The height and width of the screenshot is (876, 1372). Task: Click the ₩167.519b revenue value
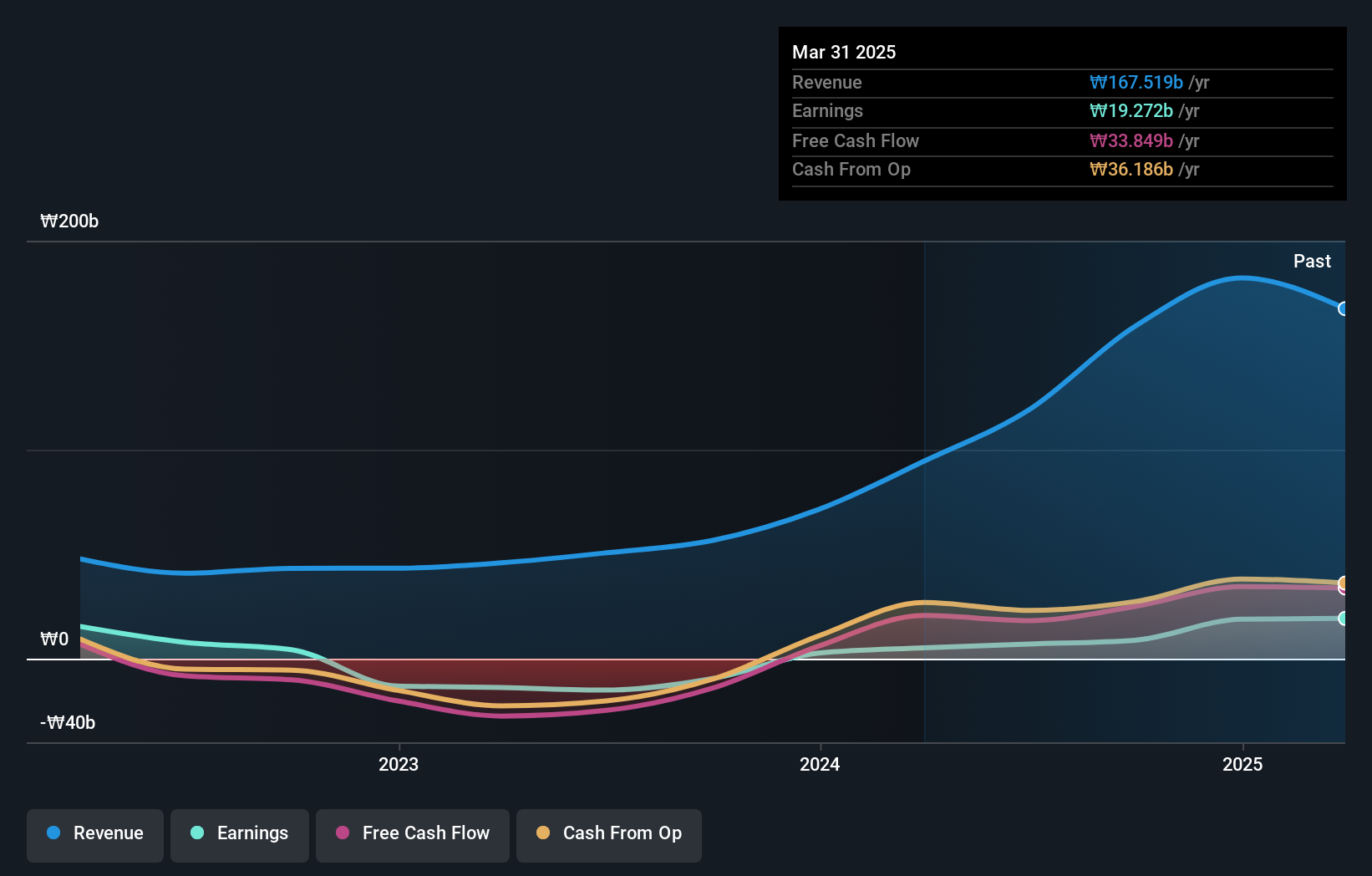1136,82
